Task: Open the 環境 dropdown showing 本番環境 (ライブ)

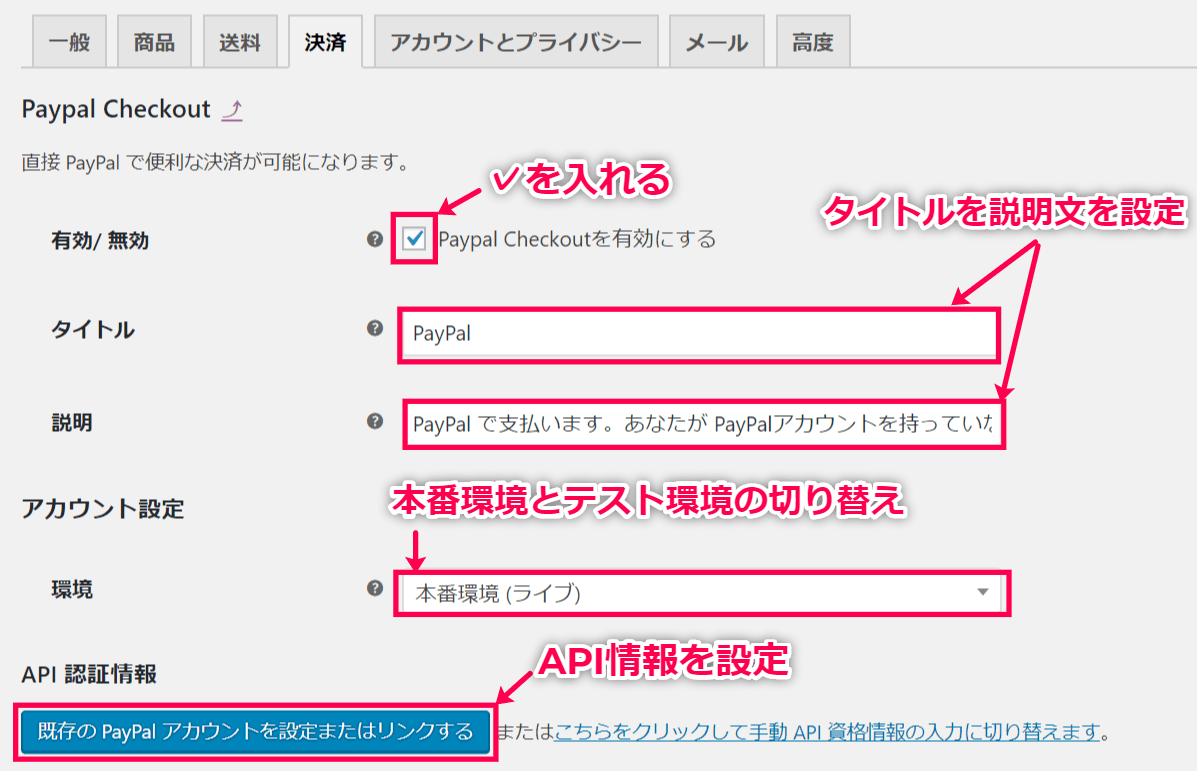Action: pyautogui.click(x=702, y=593)
